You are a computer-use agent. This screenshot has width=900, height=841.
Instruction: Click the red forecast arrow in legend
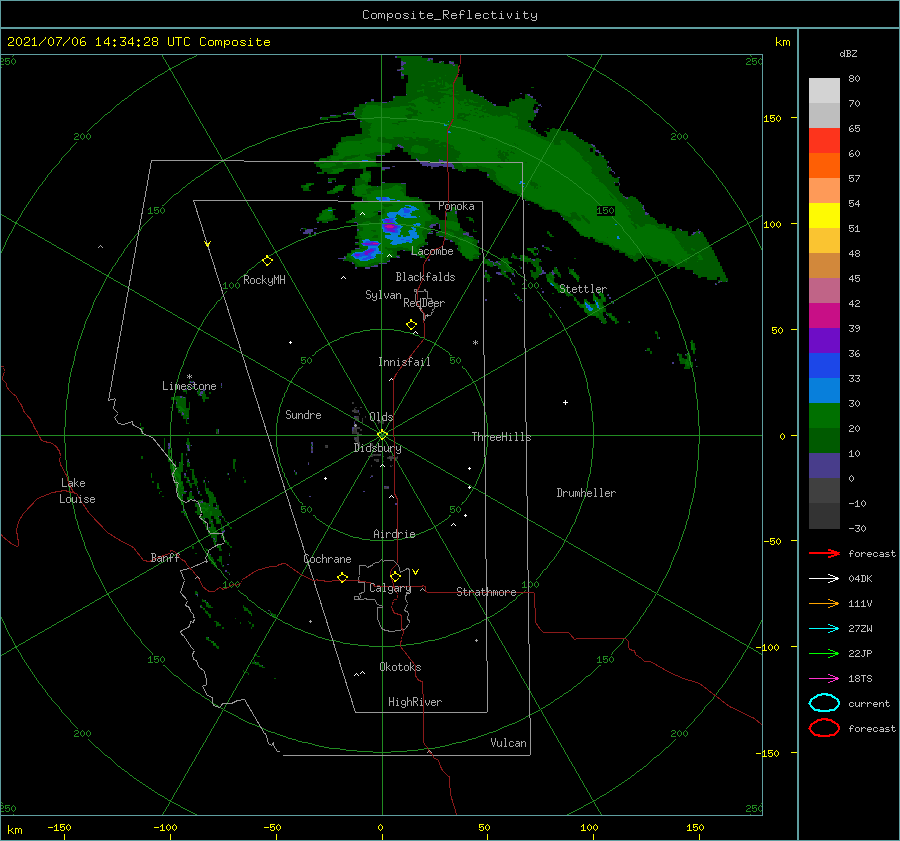tap(824, 553)
